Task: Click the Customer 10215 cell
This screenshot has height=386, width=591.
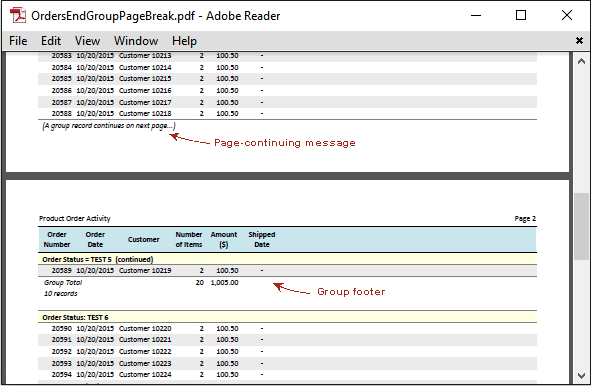Action: 145,79
